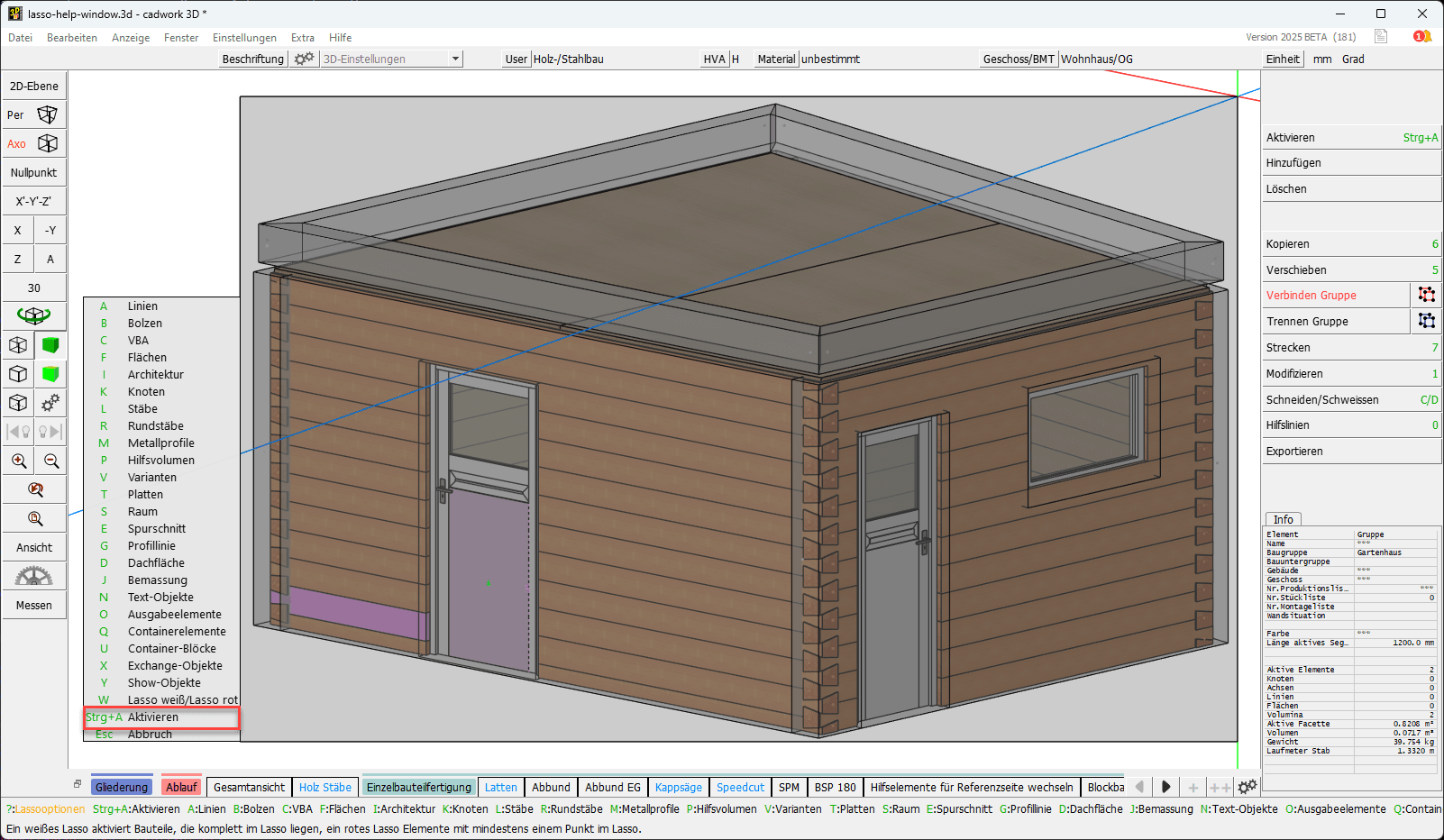
Task: Open the Info tab in the right panel
Action: pyautogui.click(x=1284, y=519)
